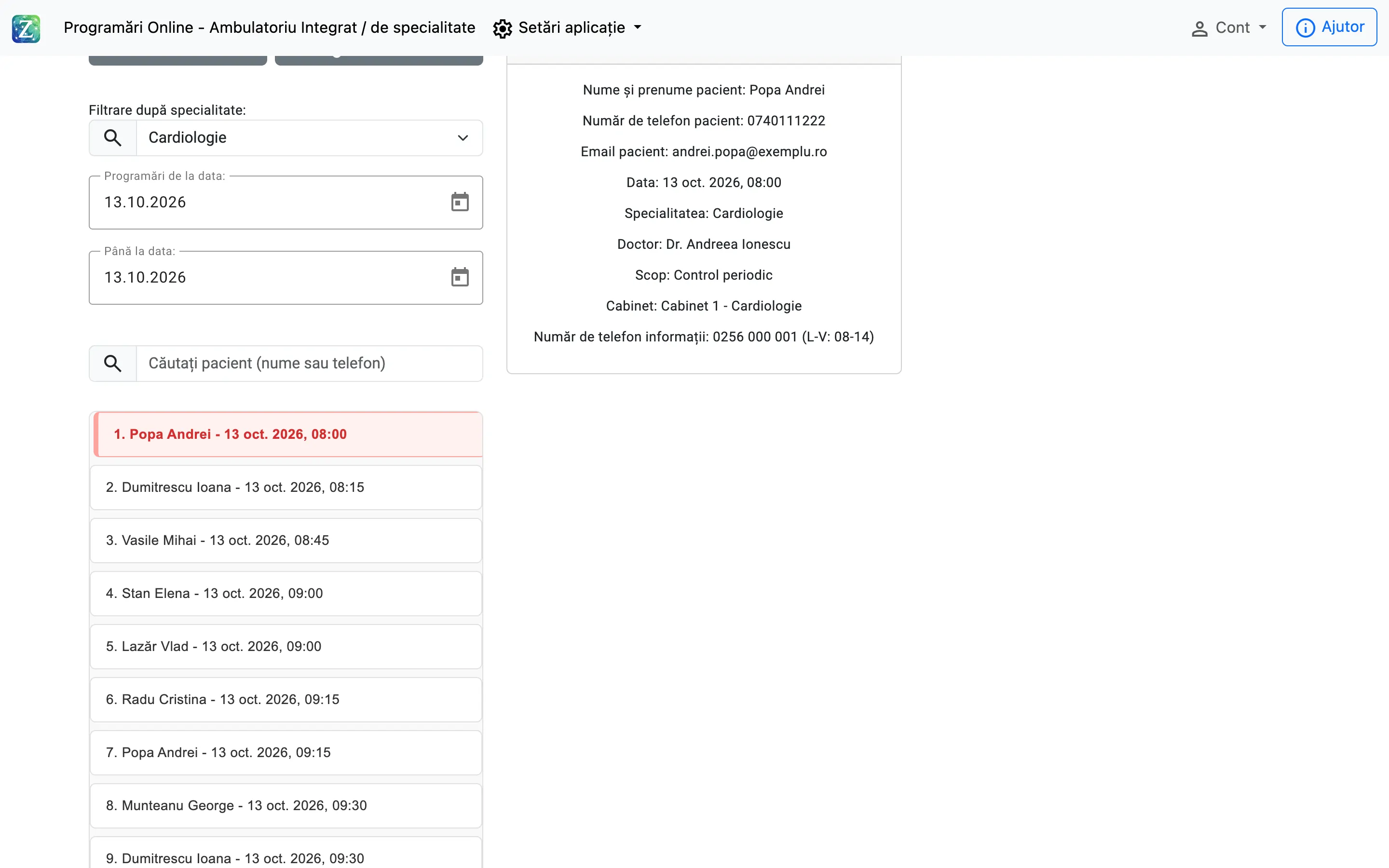Select appointment 5. Lazăr Vlad 09:00
1389x868 pixels.
286,646
